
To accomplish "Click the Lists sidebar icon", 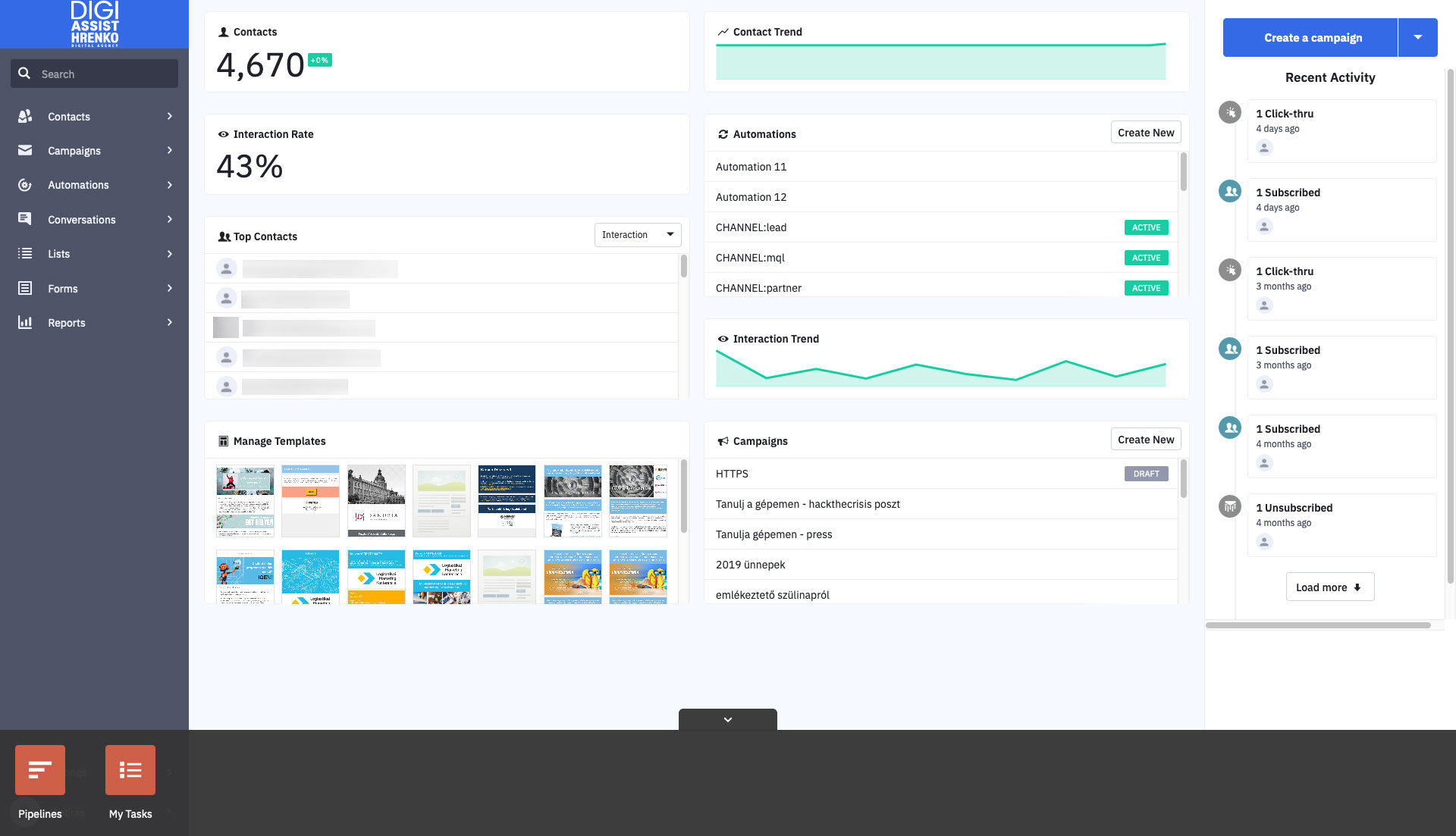I will tap(25, 254).
